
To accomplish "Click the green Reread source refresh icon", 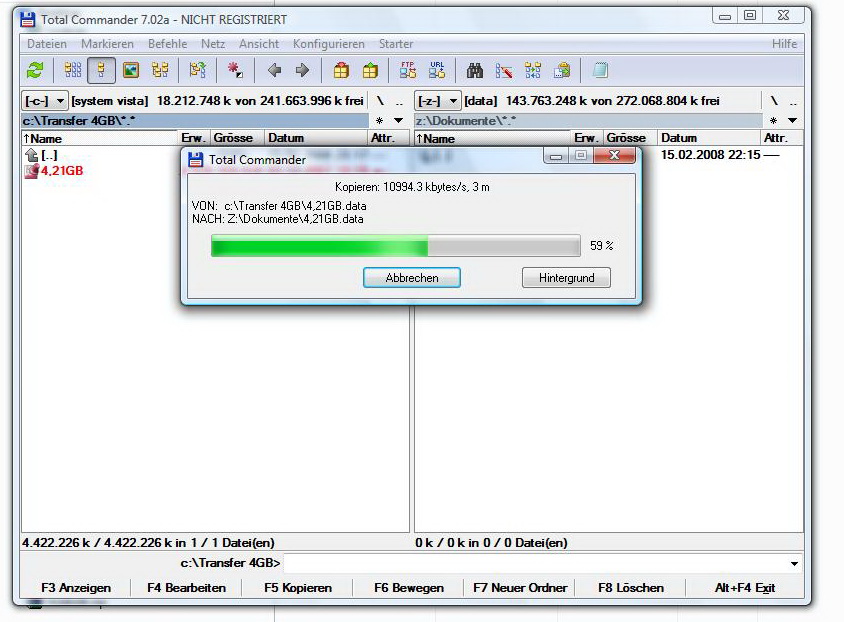I will pos(35,70).
